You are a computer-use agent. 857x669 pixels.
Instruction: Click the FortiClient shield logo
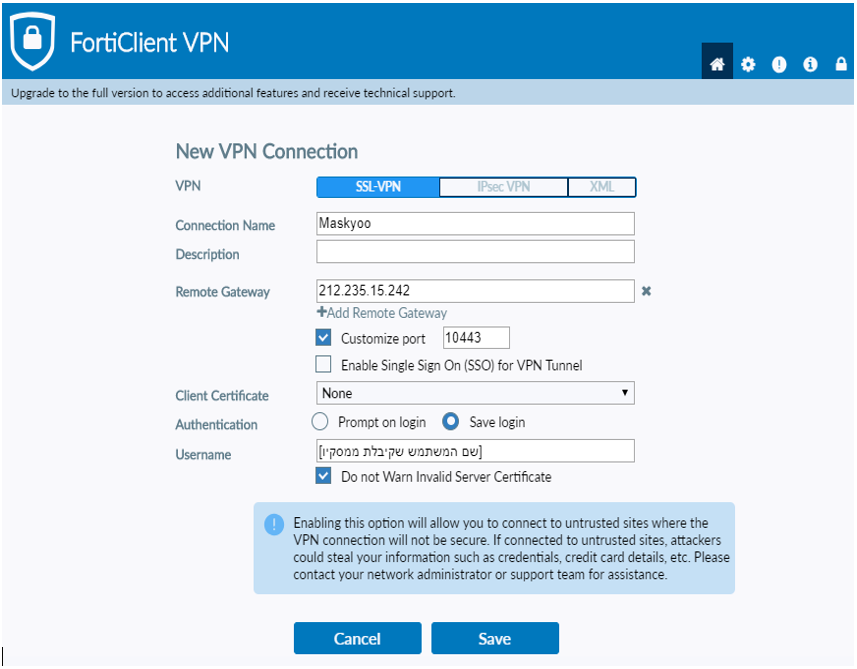point(32,42)
